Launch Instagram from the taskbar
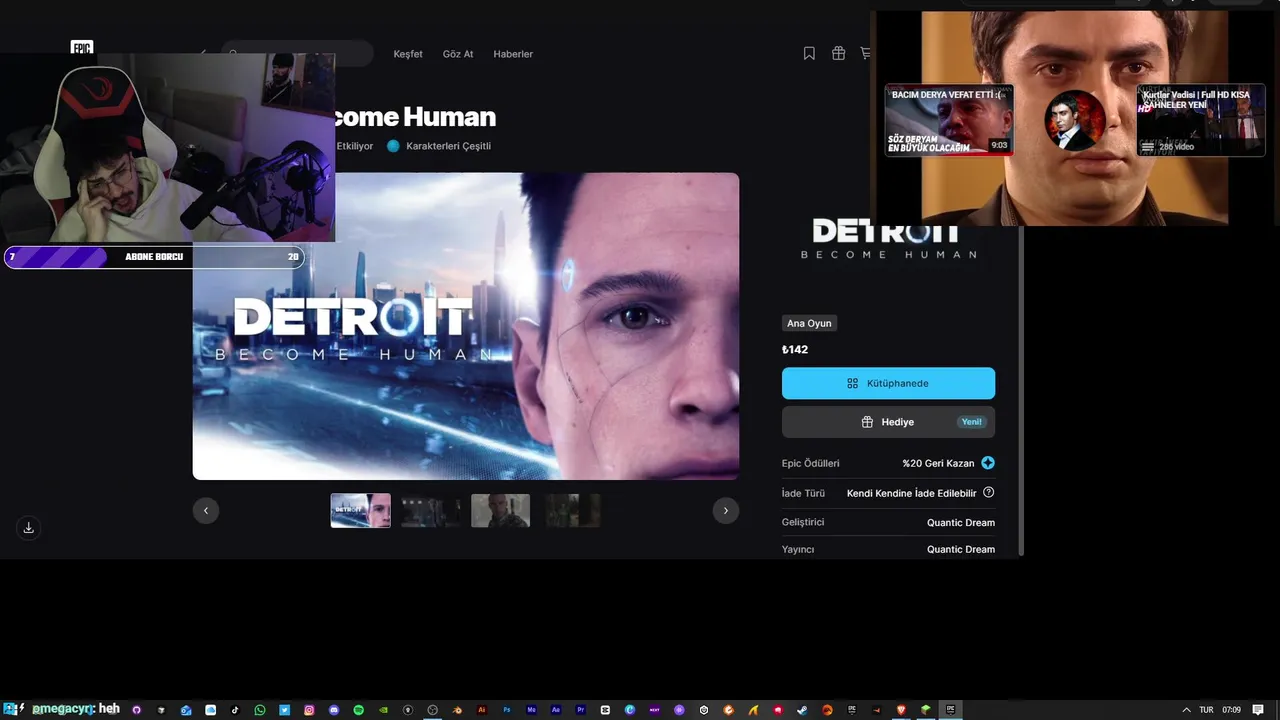1280x720 pixels. [x=309, y=710]
